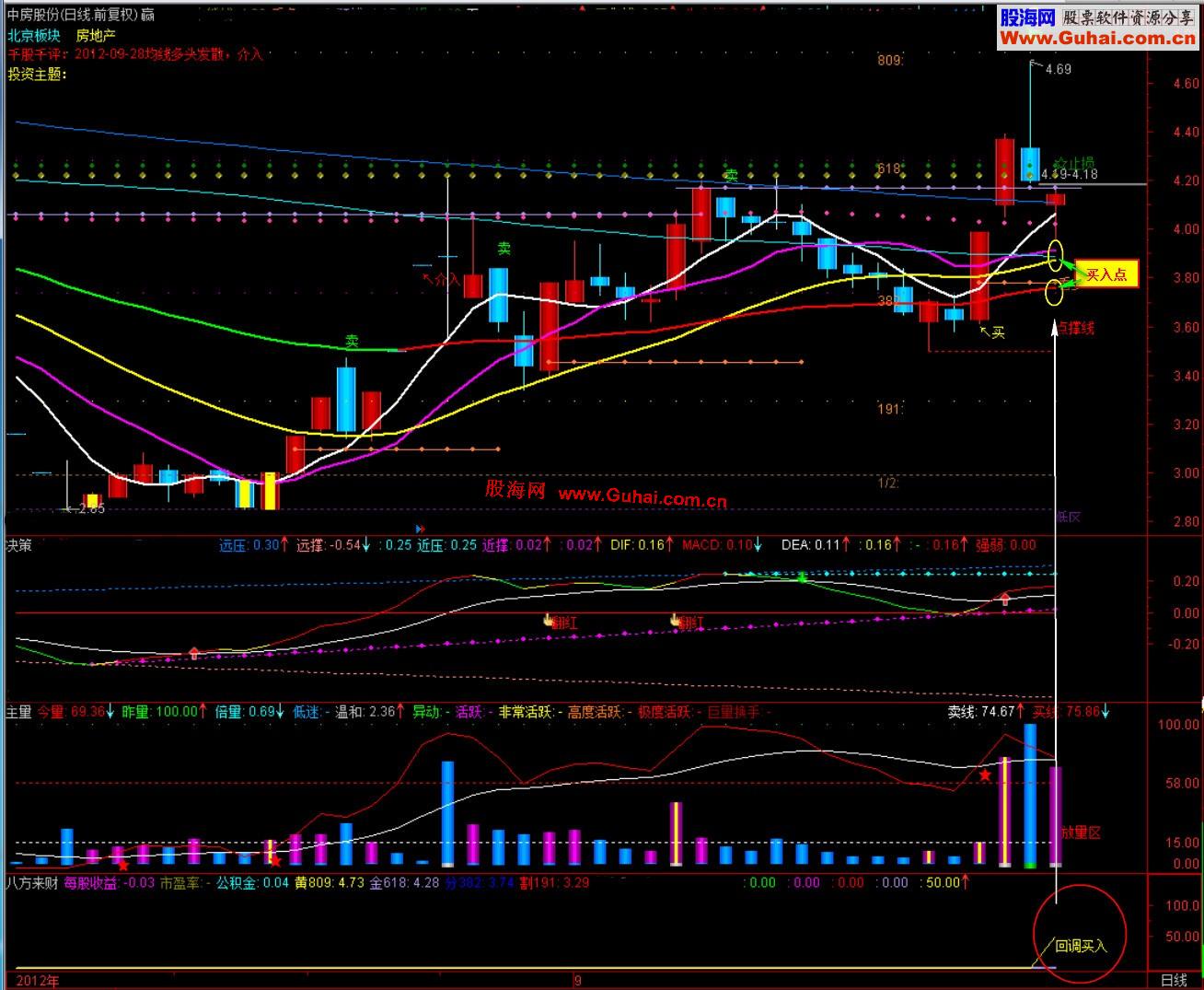Click the 近撑: 0.02 value
Image resolution: width=1204 pixels, height=990 pixels.
coord(512,544)
